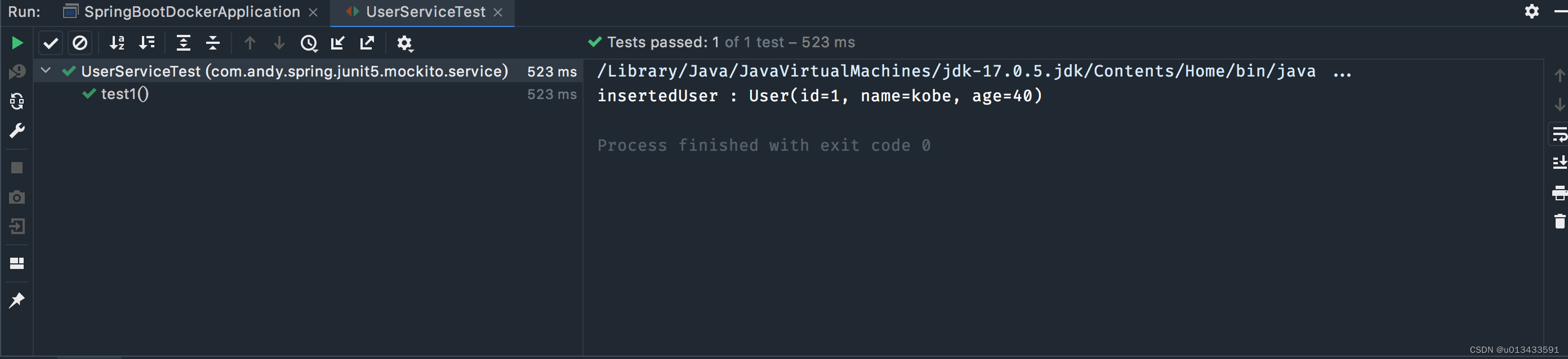
Task: Open test runner settings gear dropdown
Action: coord(404,43)
